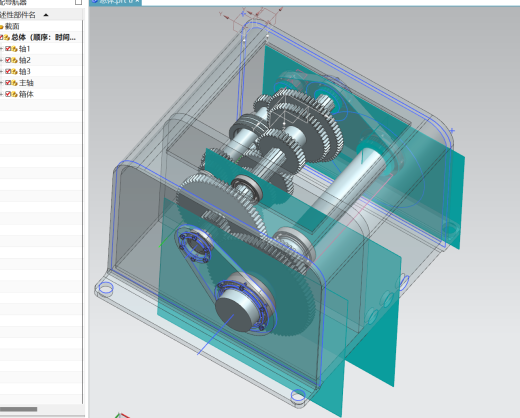520x418 pixels.
Task: Expand the 主轴 tree node
Action: tap(1, 83)
